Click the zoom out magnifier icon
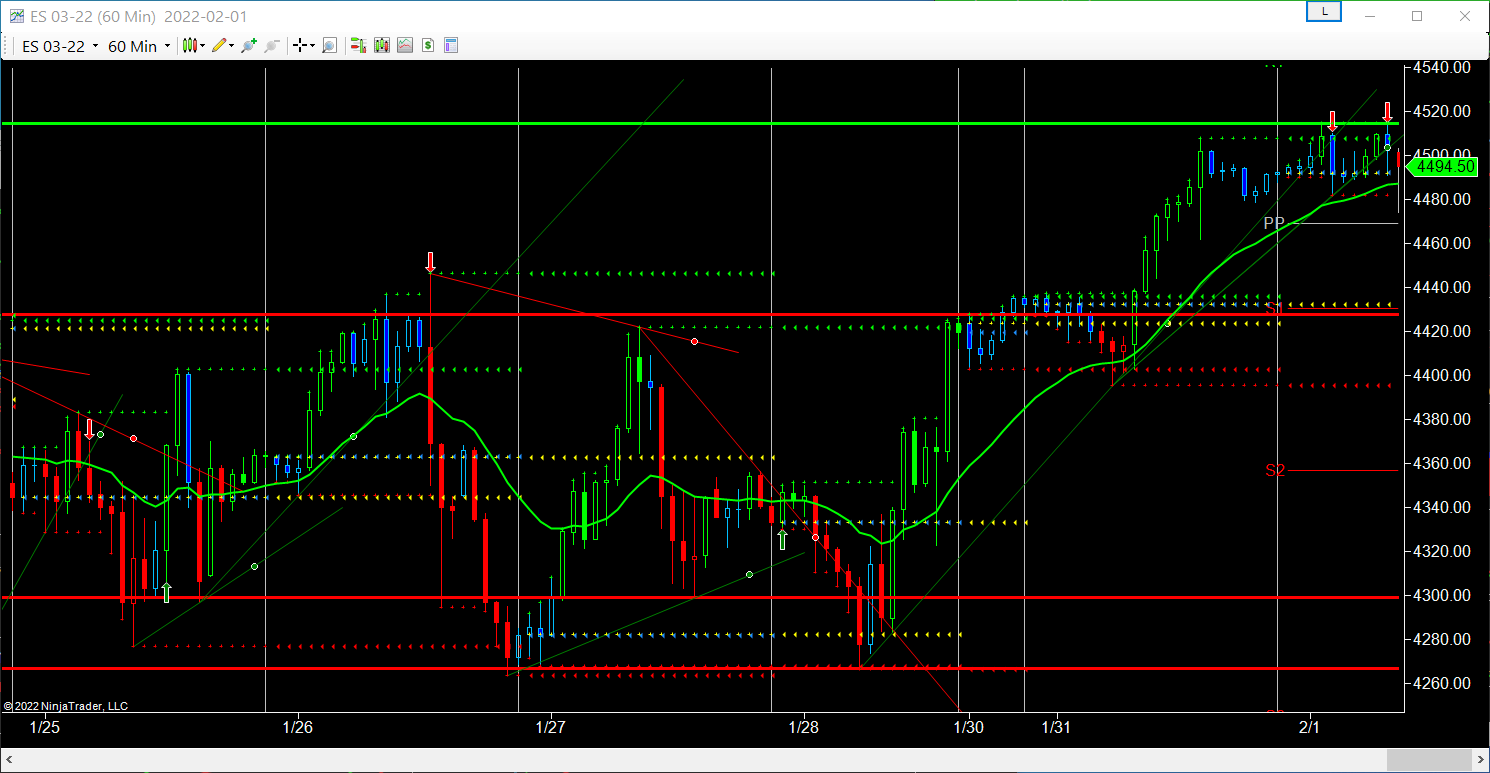The width and height of the screenshot is (1490, 773). (271, 45)
